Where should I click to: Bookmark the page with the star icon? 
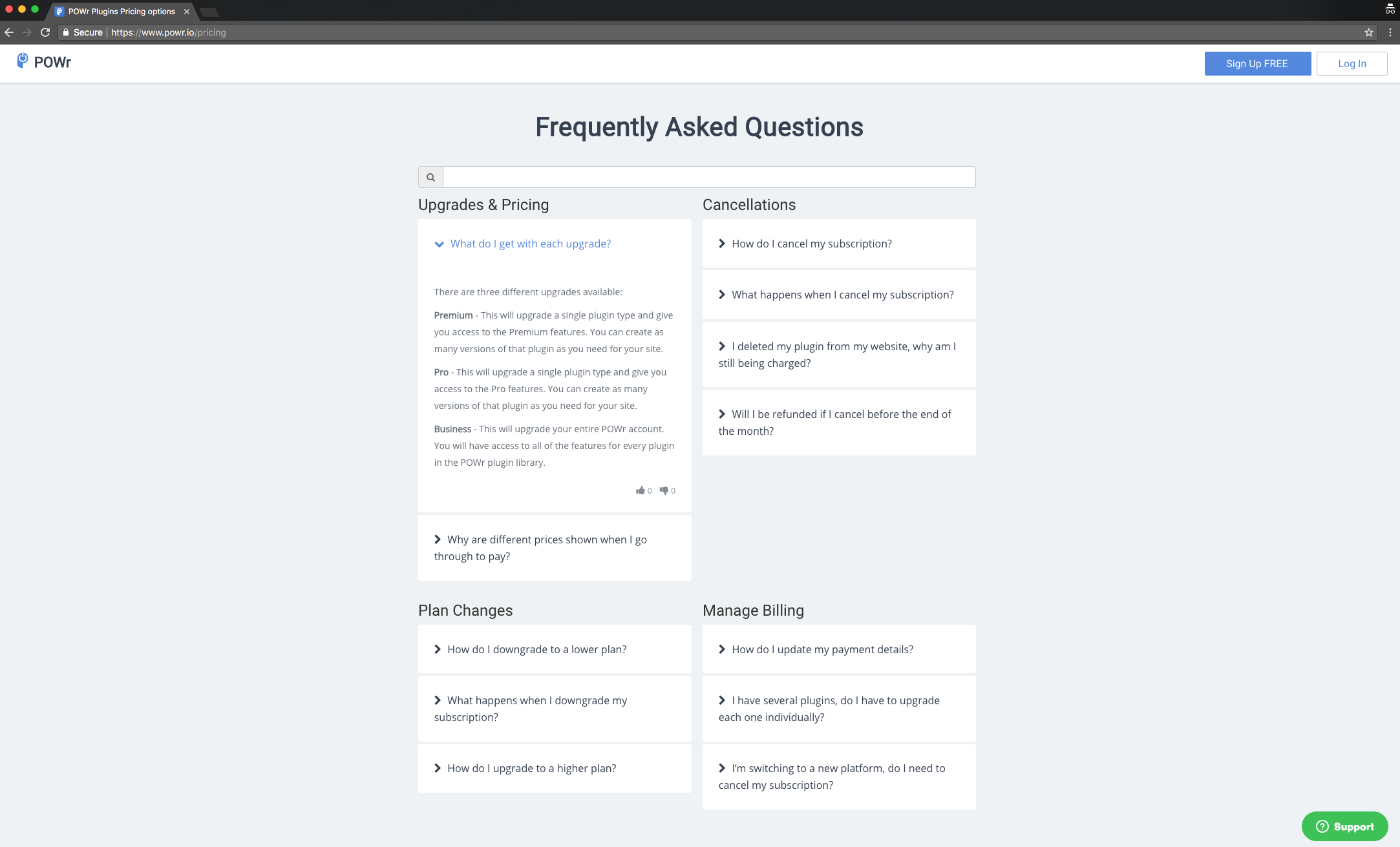pyautogui.click(x=1368, y=32)
